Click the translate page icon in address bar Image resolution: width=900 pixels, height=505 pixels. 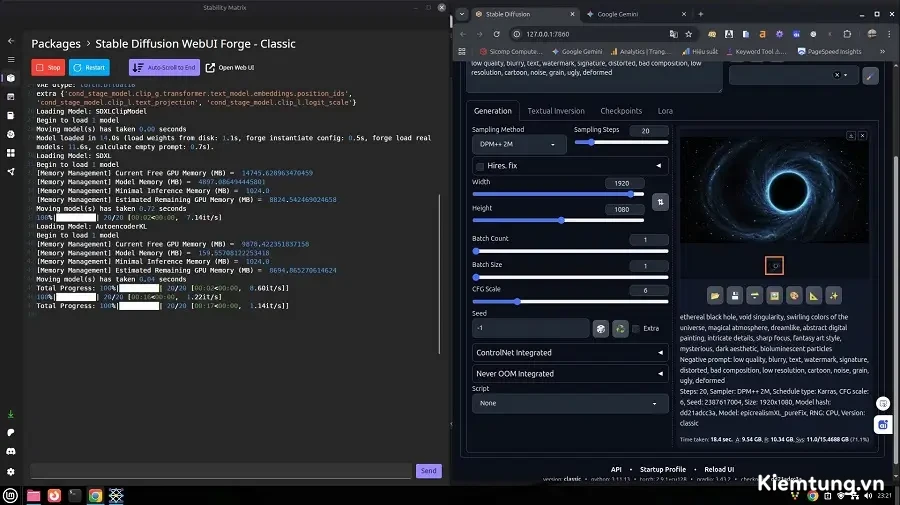pos(673,34)
